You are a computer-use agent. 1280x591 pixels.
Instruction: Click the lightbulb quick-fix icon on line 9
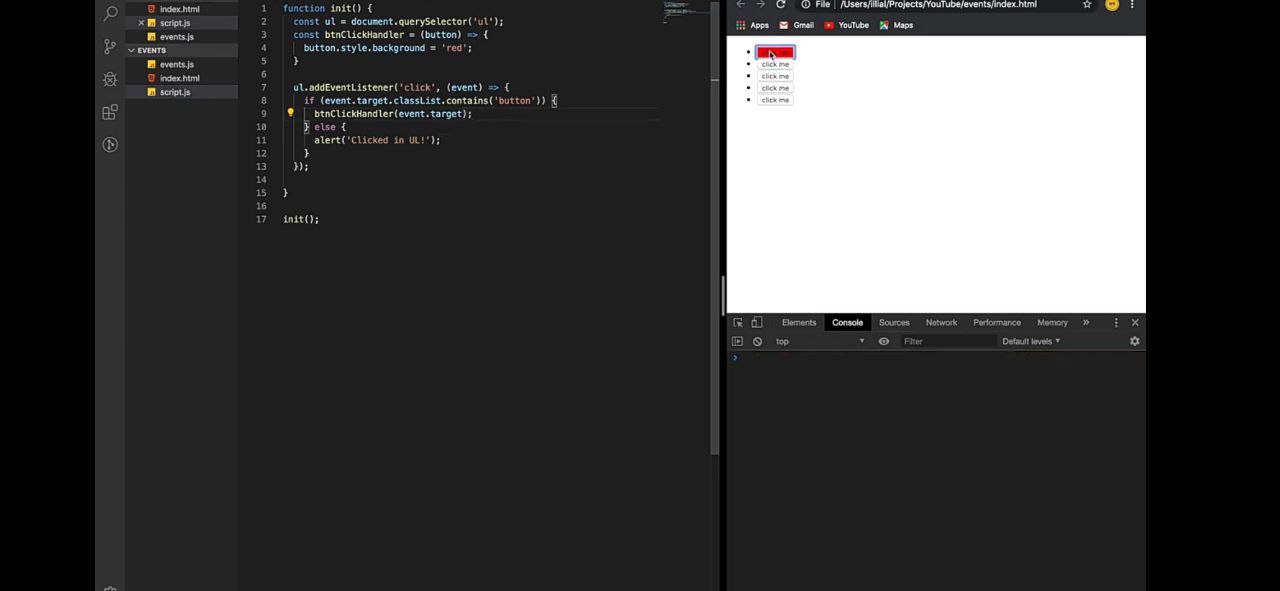pos(291,113)
